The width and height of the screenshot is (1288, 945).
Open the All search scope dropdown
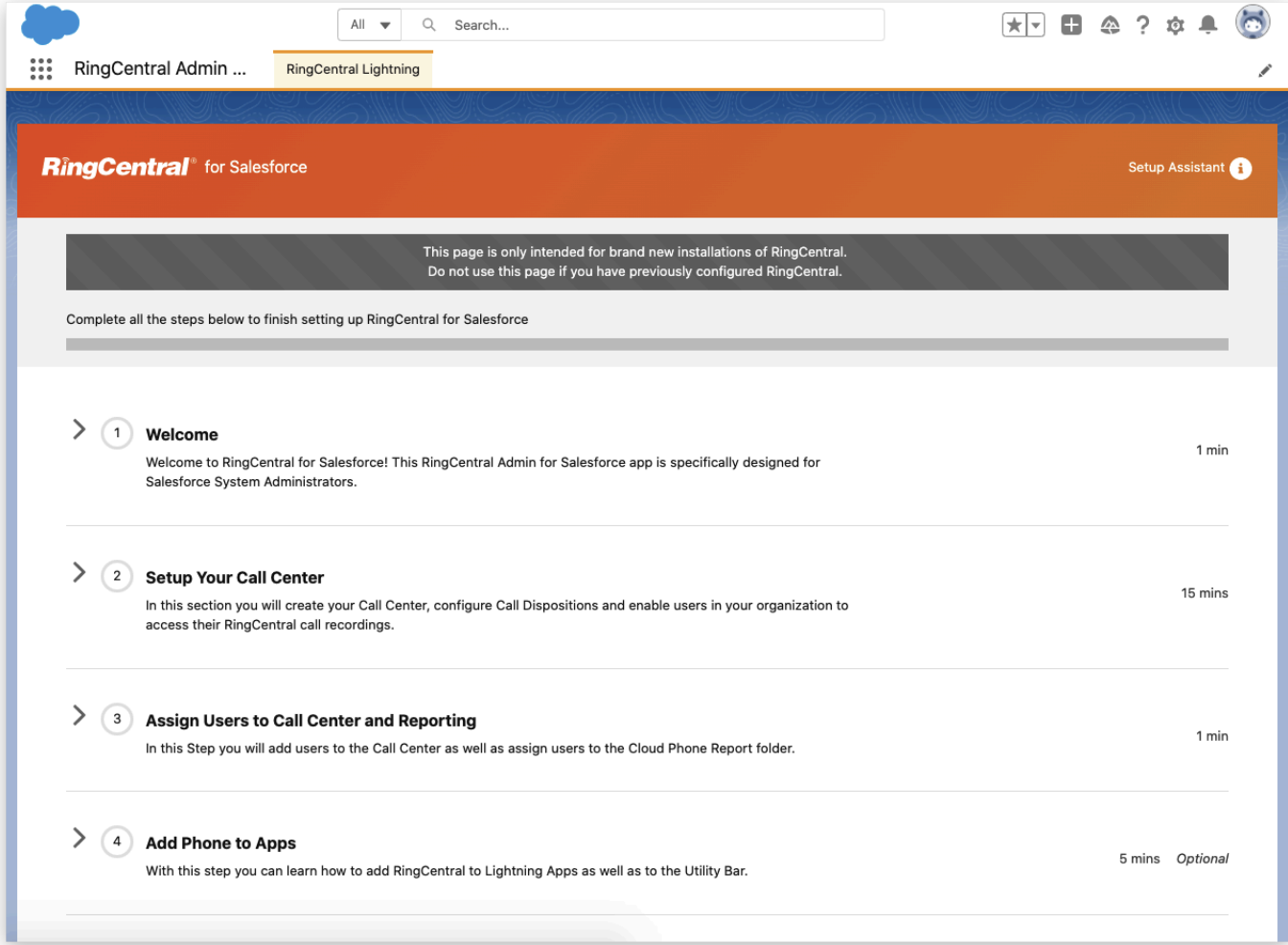tap(370, 25)
